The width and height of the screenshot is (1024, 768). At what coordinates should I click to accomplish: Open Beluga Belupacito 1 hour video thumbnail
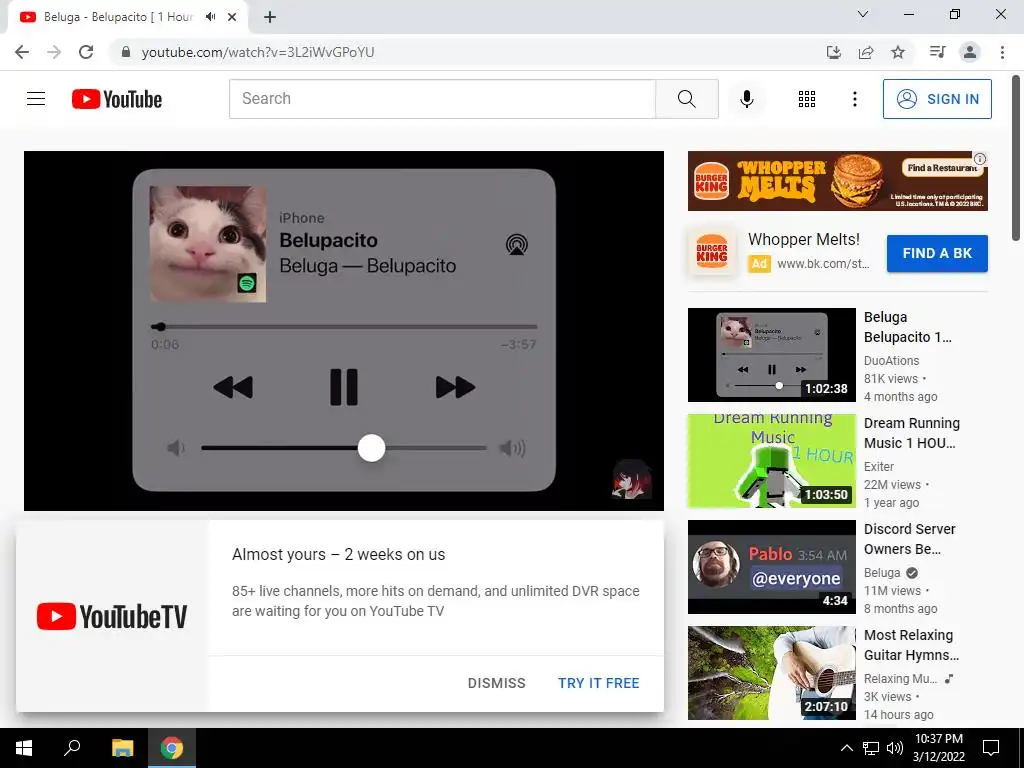point(771,355)
